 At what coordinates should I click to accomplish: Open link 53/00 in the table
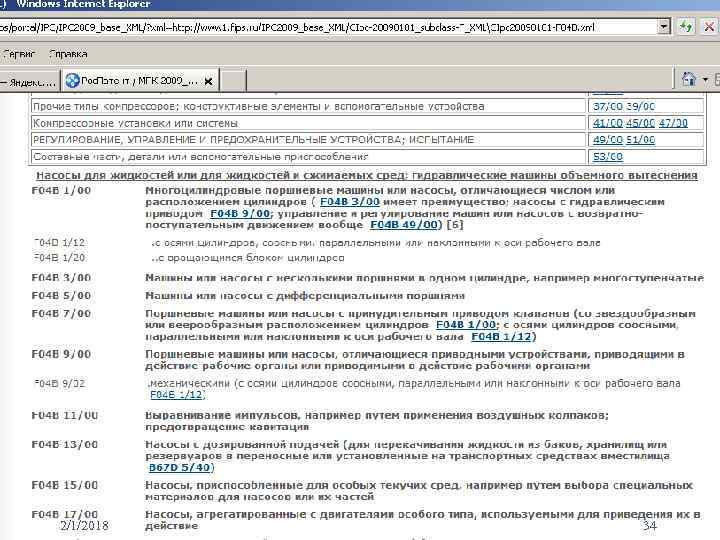pos(608,157)
